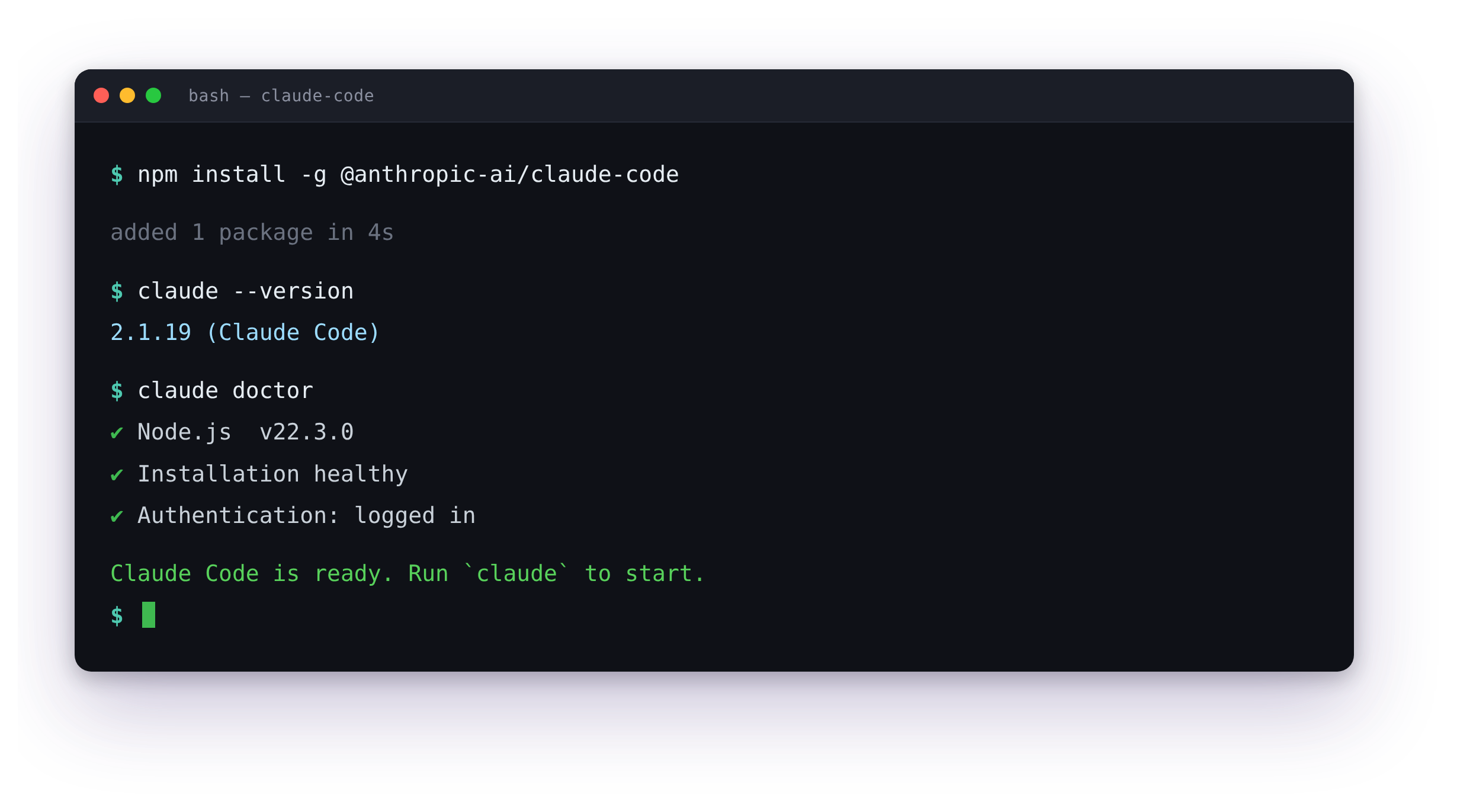
Task: Click the checkmark beside Node.js v22.3.0
Action: (117, 433)
